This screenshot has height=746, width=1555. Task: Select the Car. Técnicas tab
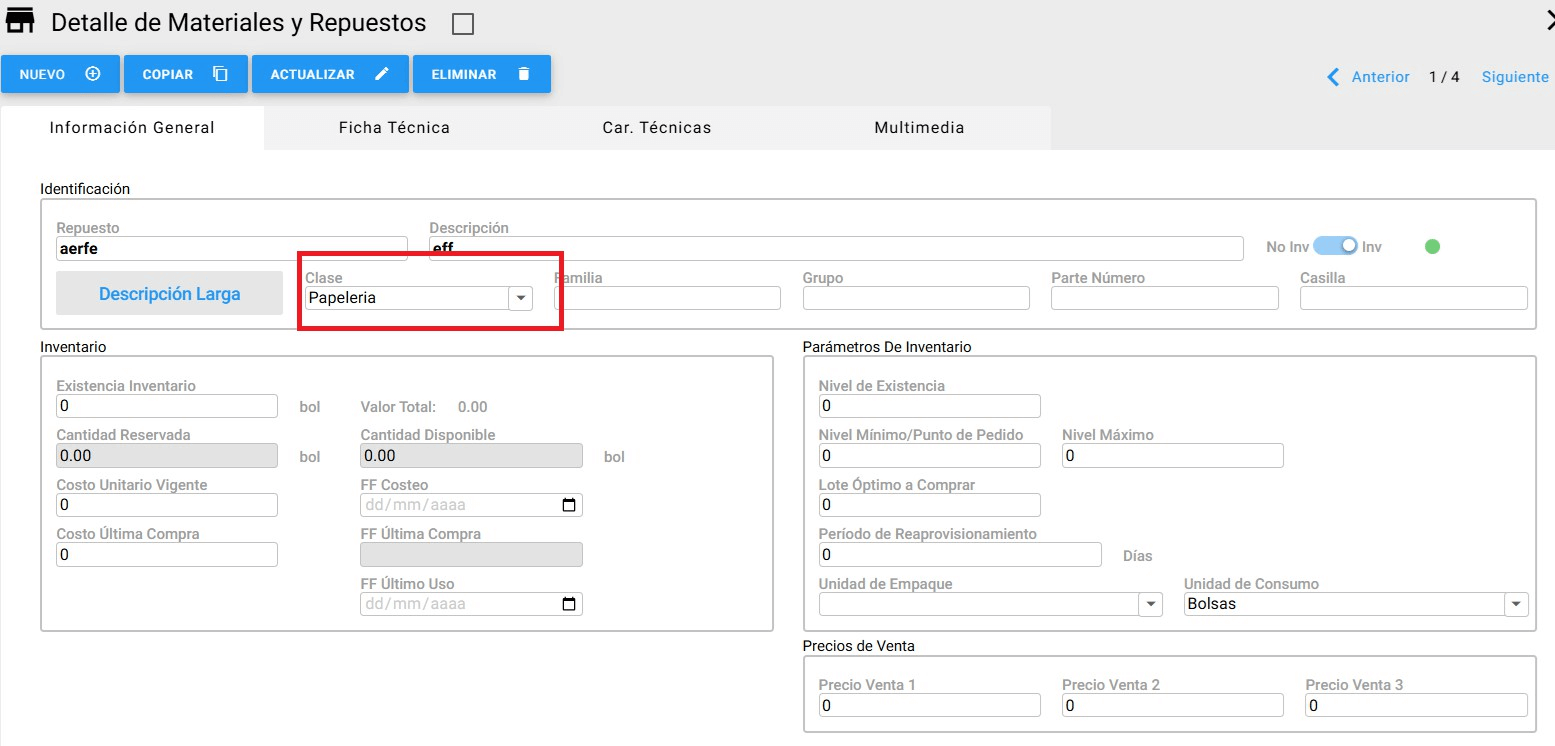pos(656,128)
